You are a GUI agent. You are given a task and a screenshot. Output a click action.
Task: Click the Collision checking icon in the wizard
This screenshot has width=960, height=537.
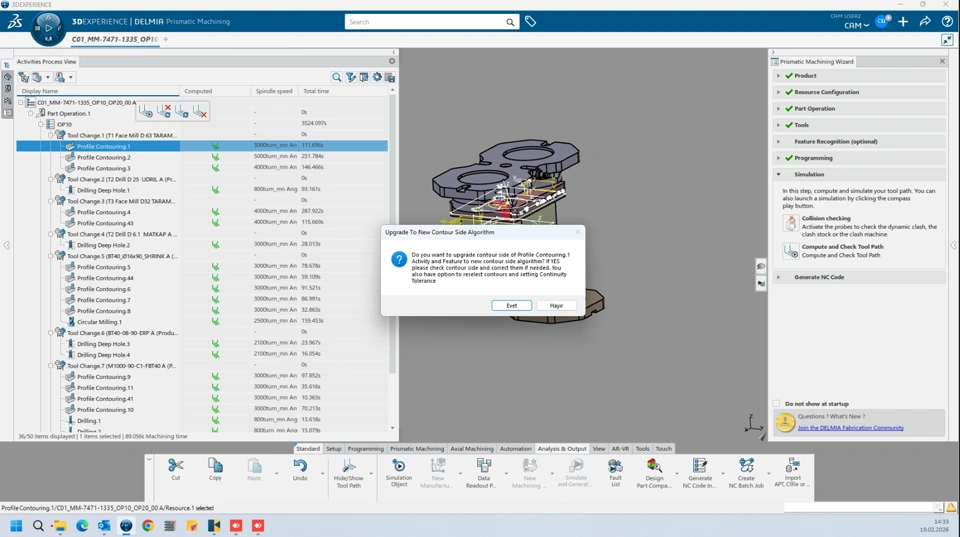click(x=791, y=222)
